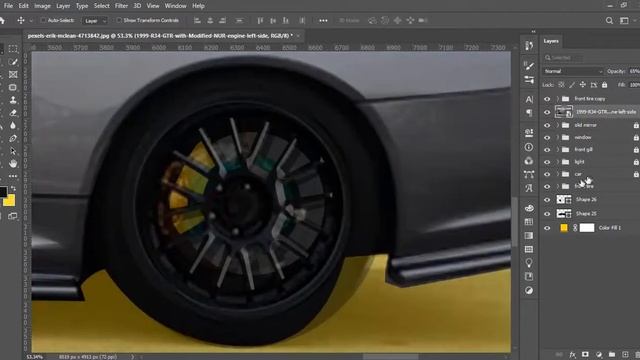Open the Character panel icon
This screenshot has width=640, height=360.
(x=529, y=99)
